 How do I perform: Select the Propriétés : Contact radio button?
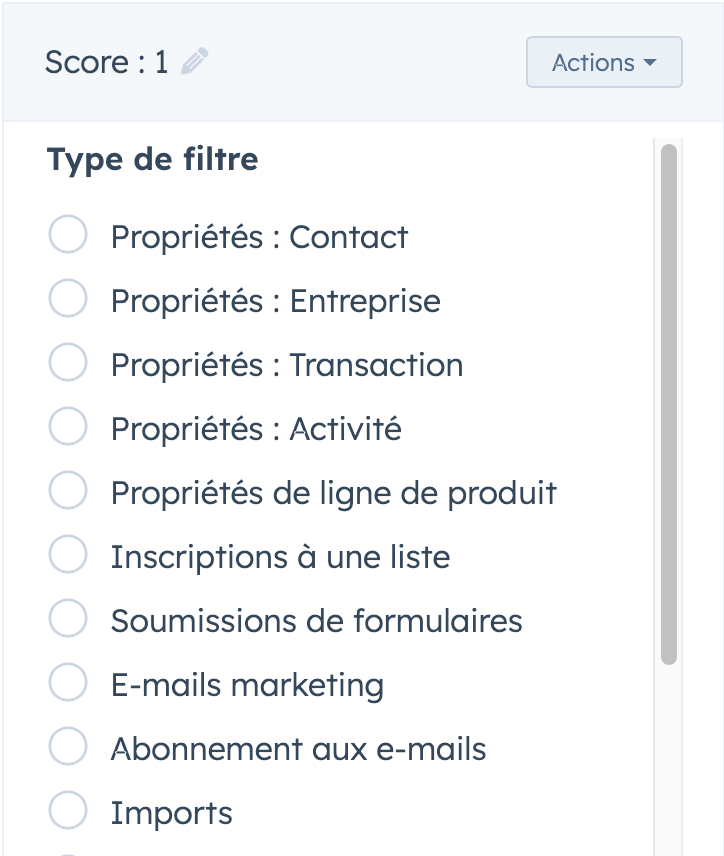[x=68, y=234]
